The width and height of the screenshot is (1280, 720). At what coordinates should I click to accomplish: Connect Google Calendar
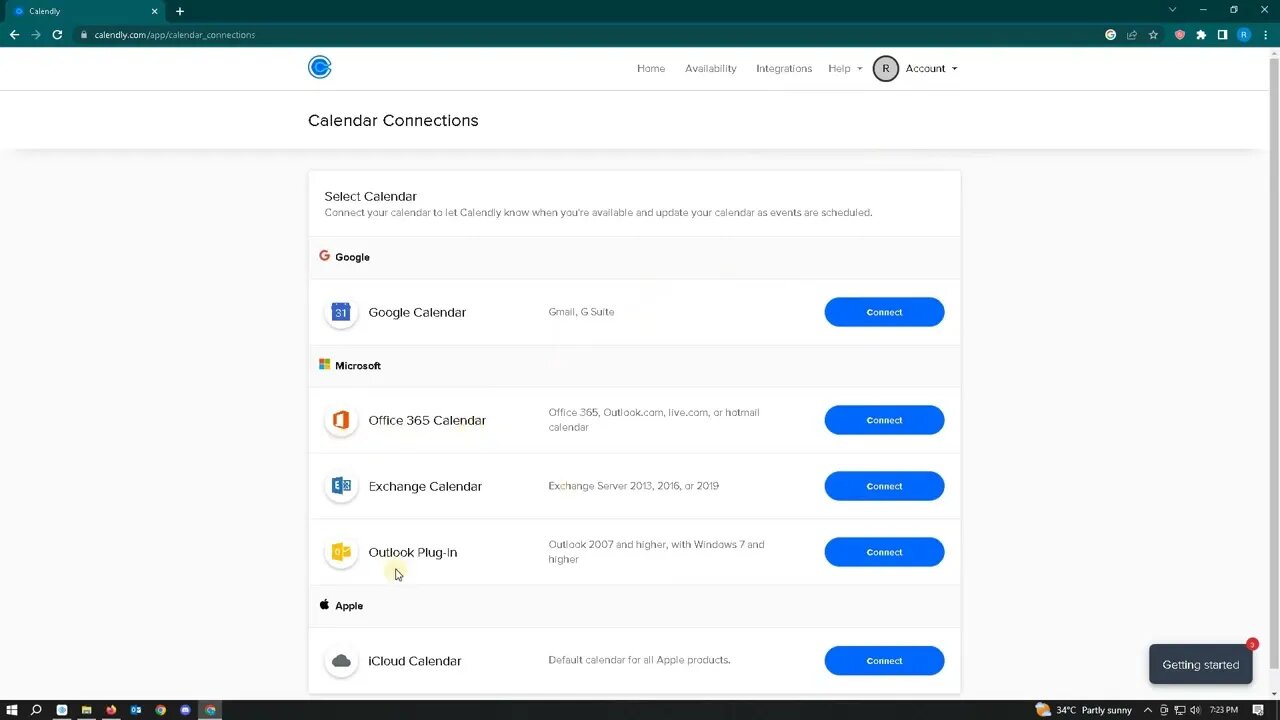click(884, 312)
